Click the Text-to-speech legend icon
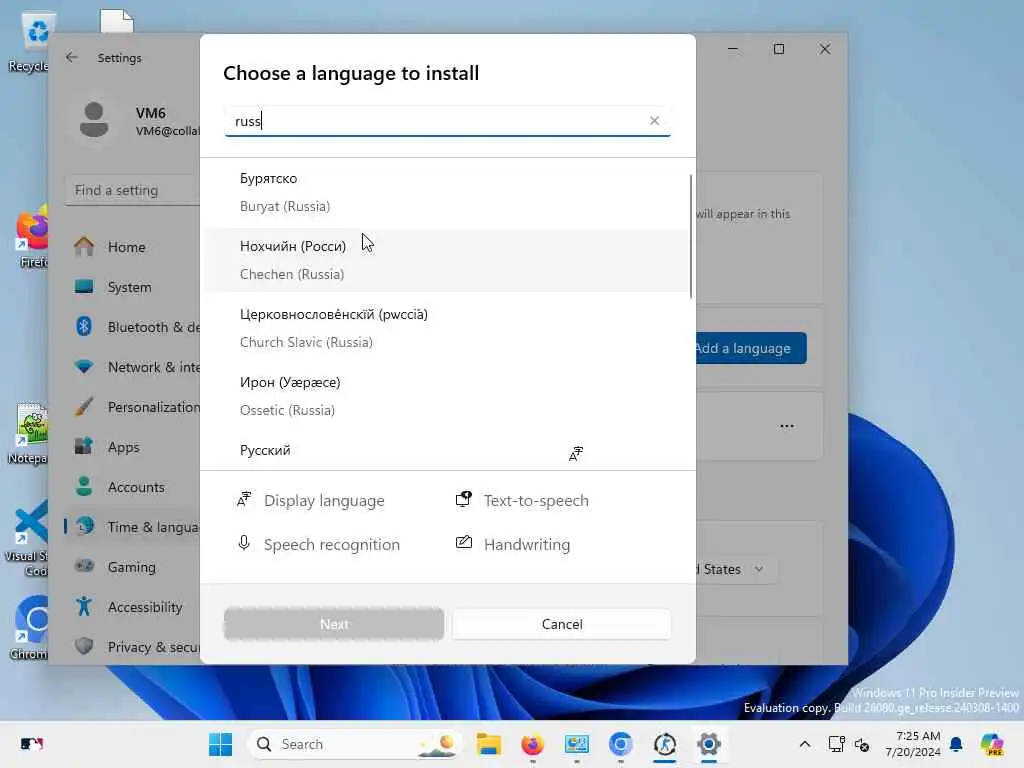This screenshot has width=1024, height=768. [x=464, y=500]
